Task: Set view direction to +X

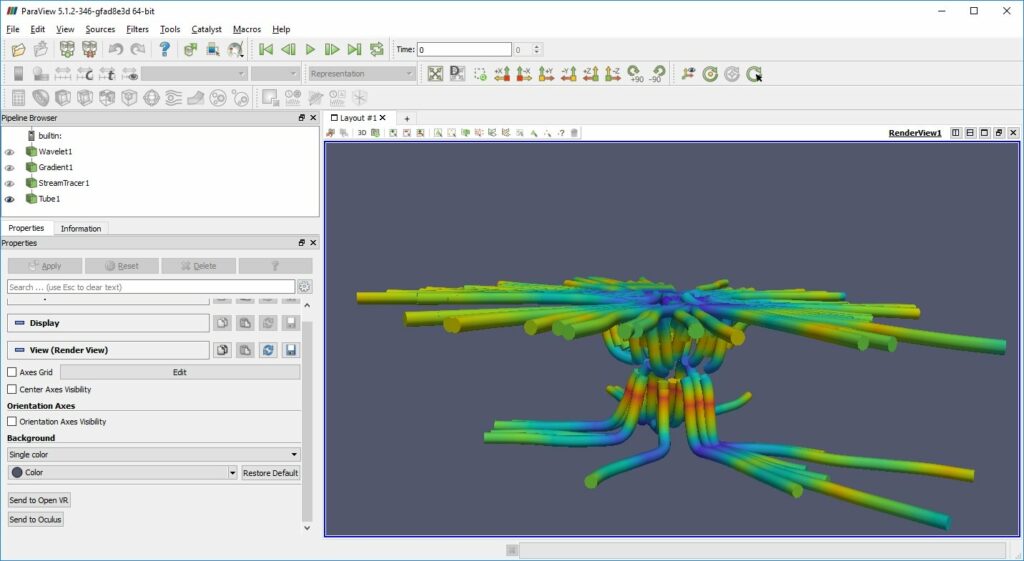Action: tap(502, 74)
